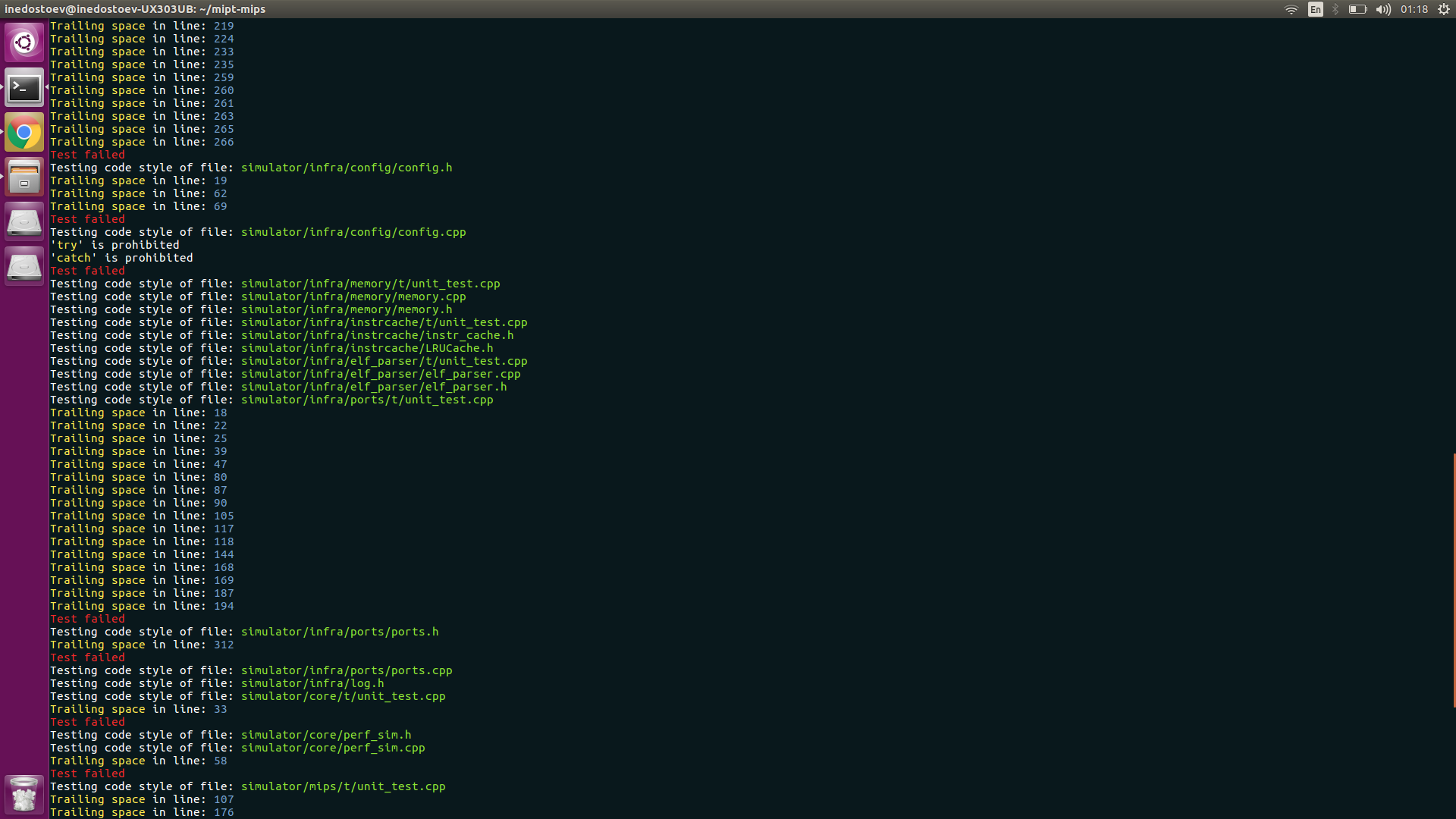Open the Bluetooth indicator menu
The image size is (1456, 819).
click(1335, 10)
